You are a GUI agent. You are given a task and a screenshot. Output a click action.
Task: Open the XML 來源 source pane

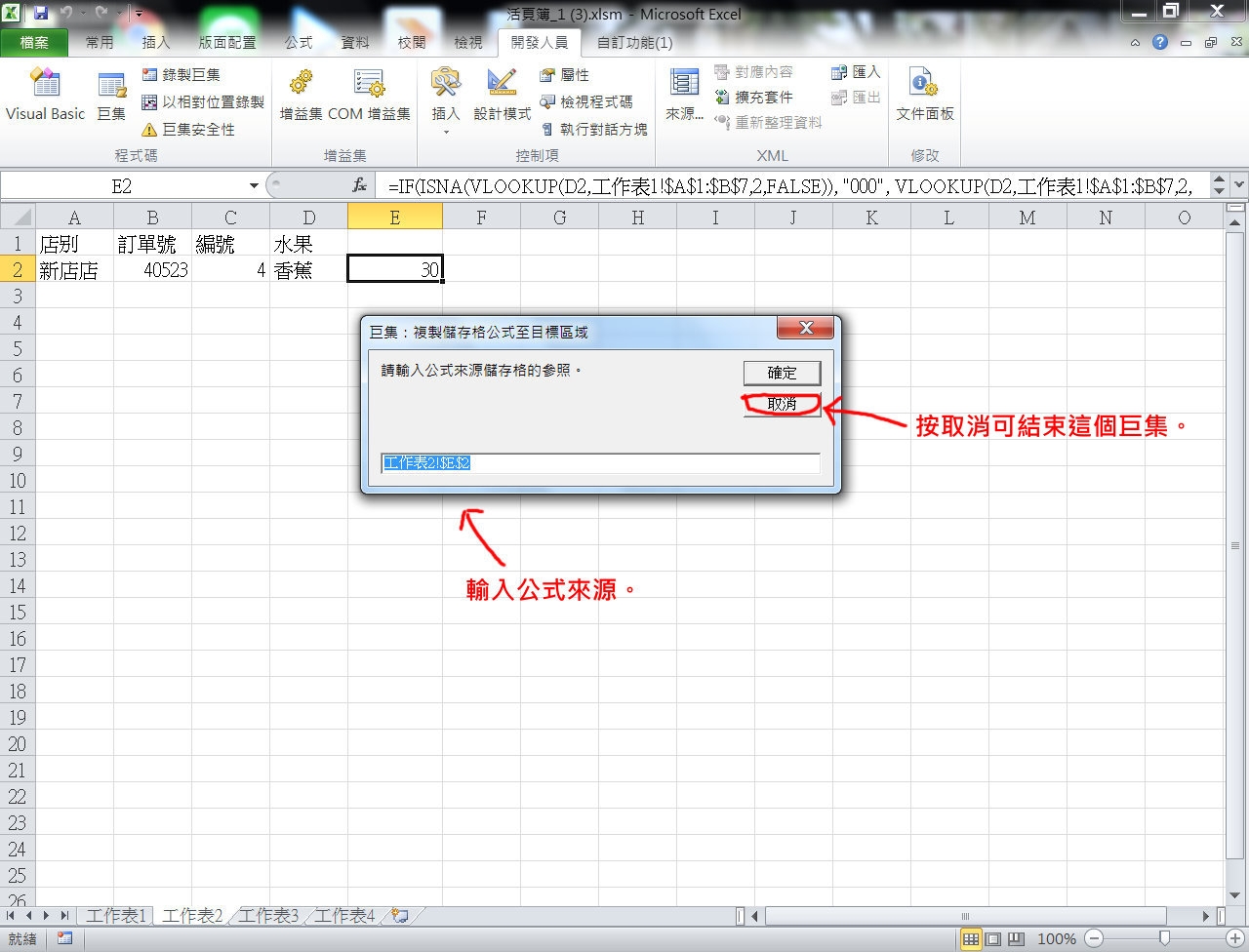click(x=684, y=96)
